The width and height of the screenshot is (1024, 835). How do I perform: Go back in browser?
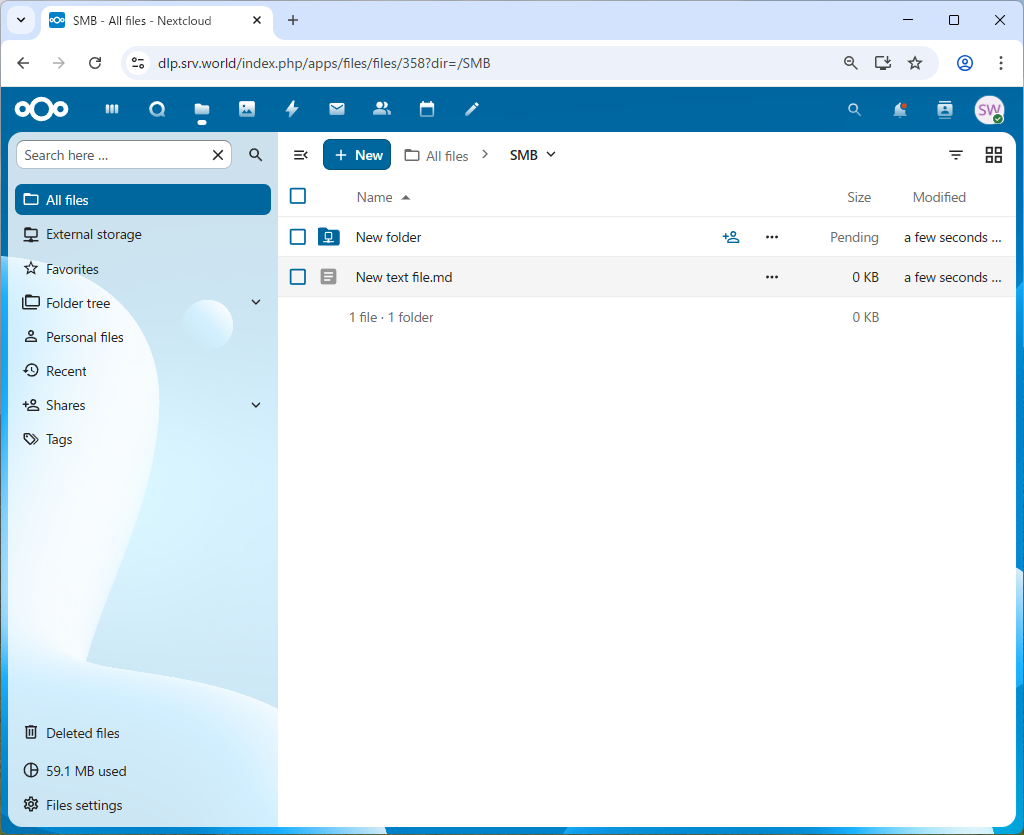point(24,63)
